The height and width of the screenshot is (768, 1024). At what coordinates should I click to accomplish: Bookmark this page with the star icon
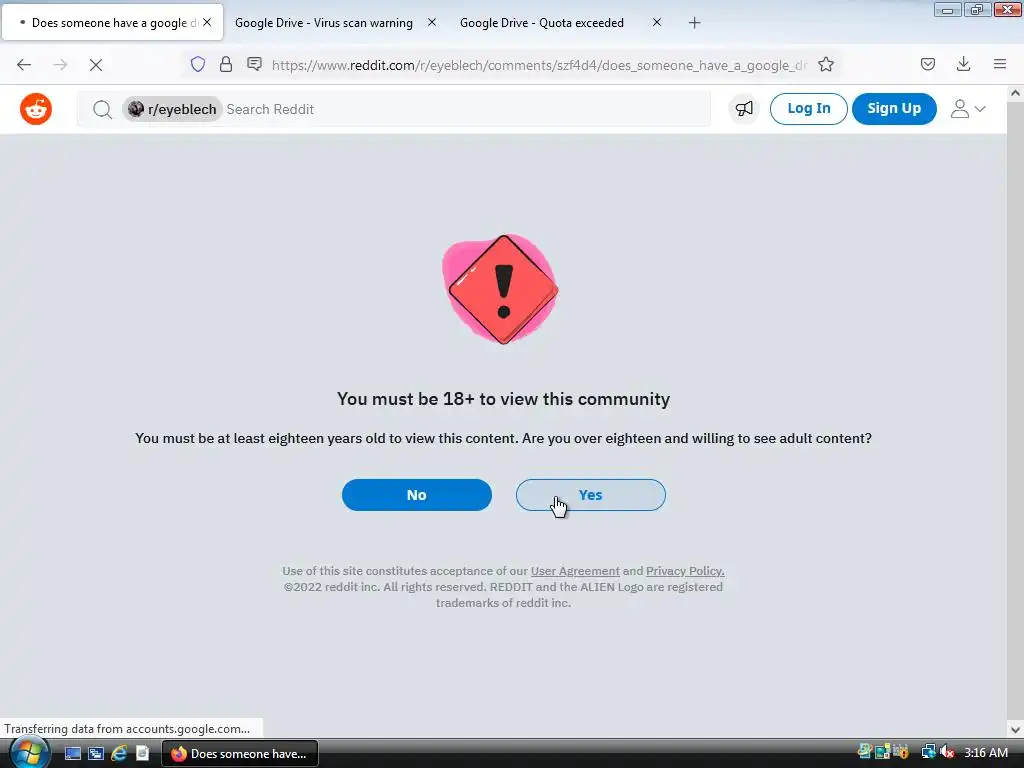click(826, 64)
